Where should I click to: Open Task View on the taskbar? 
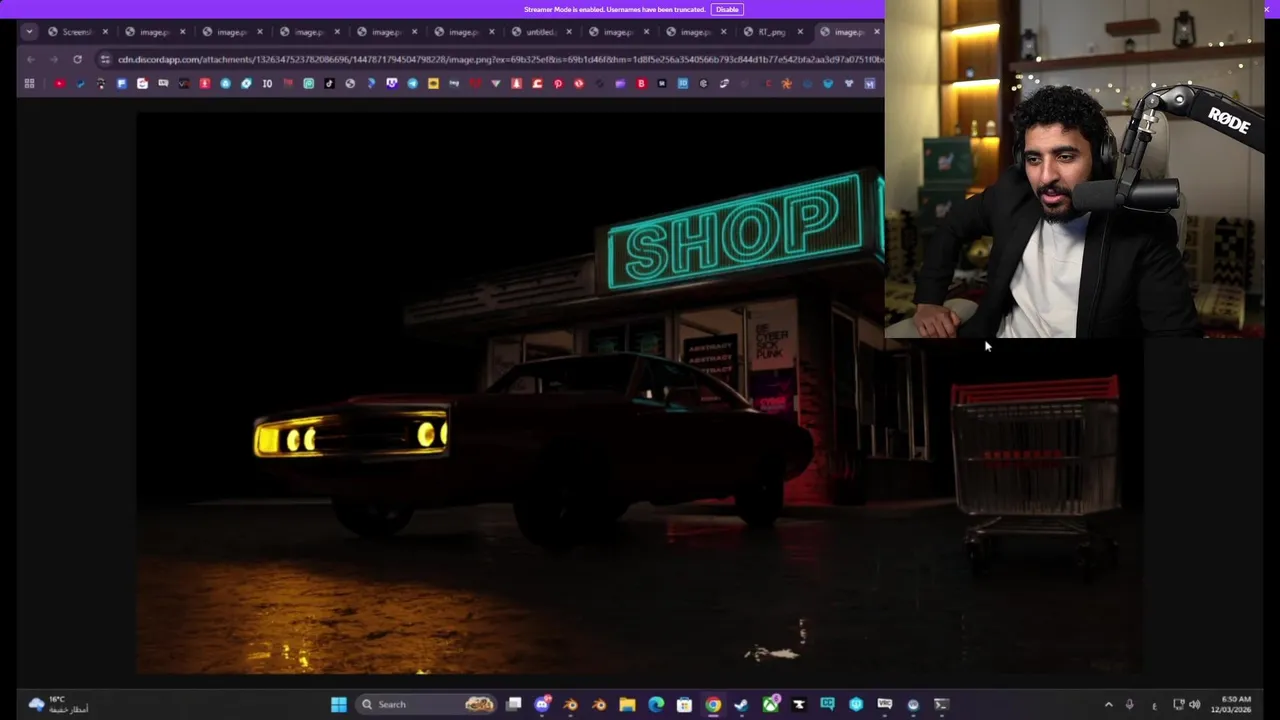[x=514, y=704]
